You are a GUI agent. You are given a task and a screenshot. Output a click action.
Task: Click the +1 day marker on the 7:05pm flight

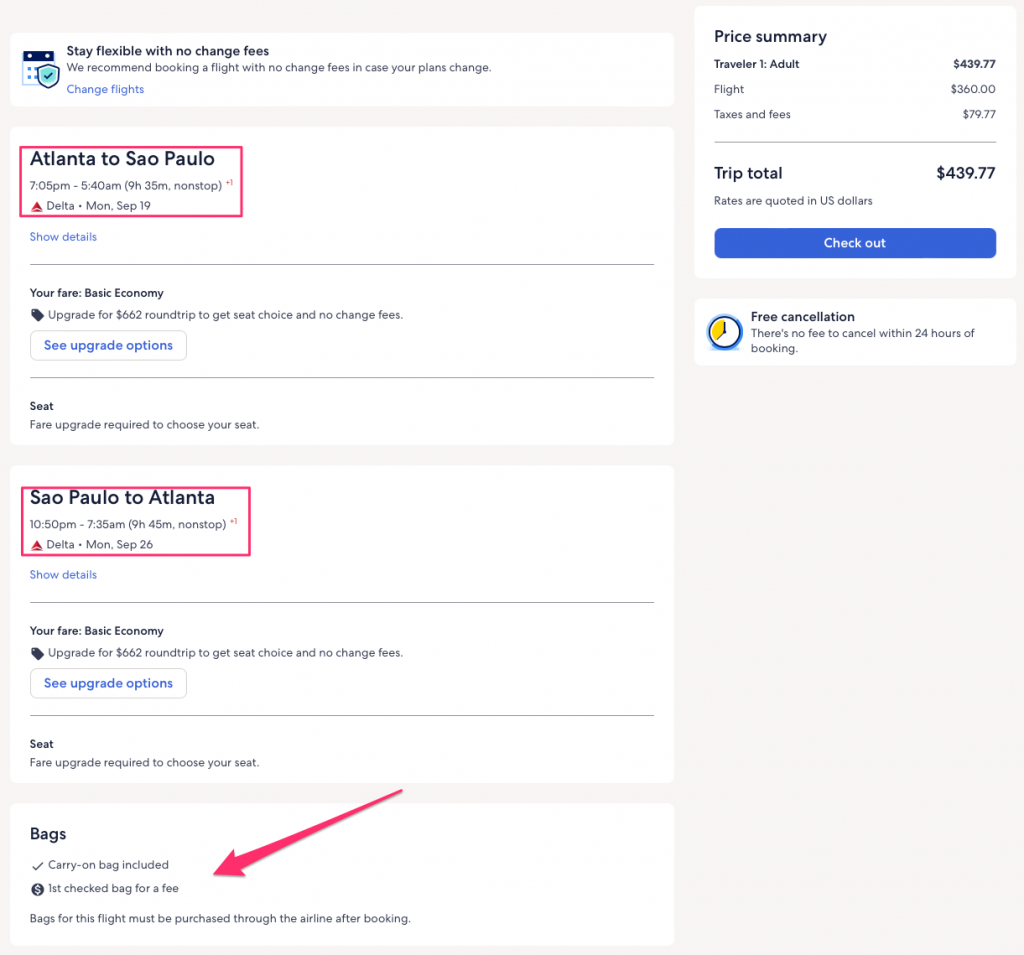(x=230, y=183)
